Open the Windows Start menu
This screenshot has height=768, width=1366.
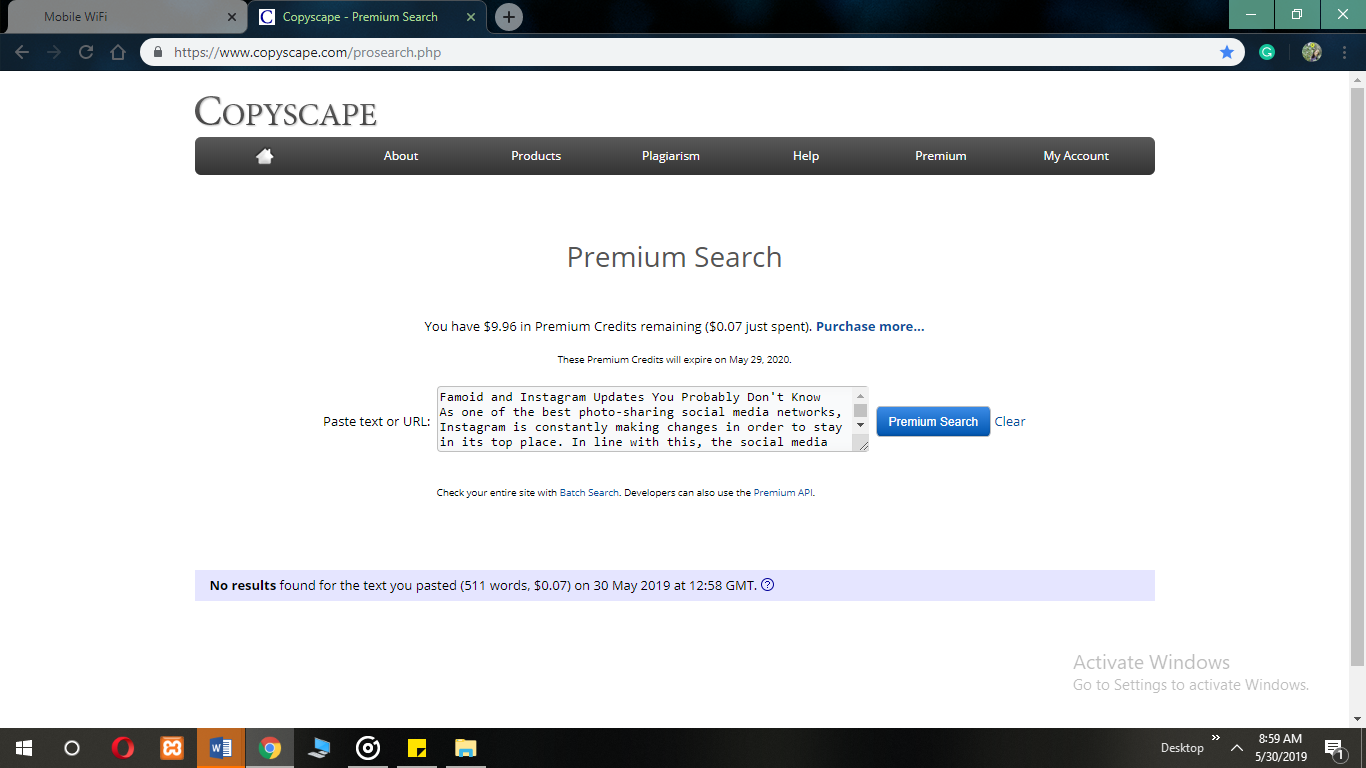(x=24, y=748)
